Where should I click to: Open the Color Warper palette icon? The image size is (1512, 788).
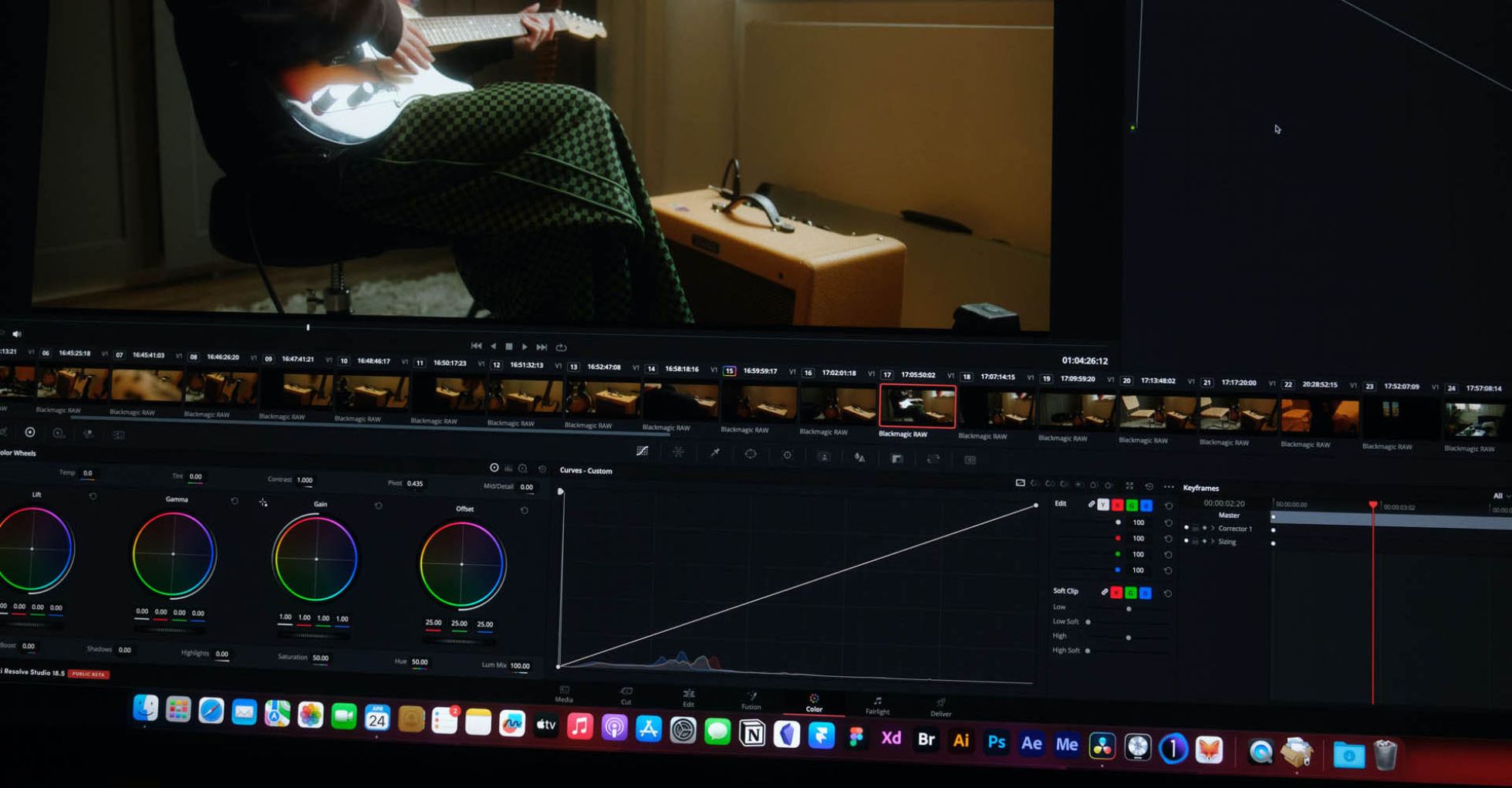coord(678,452)
